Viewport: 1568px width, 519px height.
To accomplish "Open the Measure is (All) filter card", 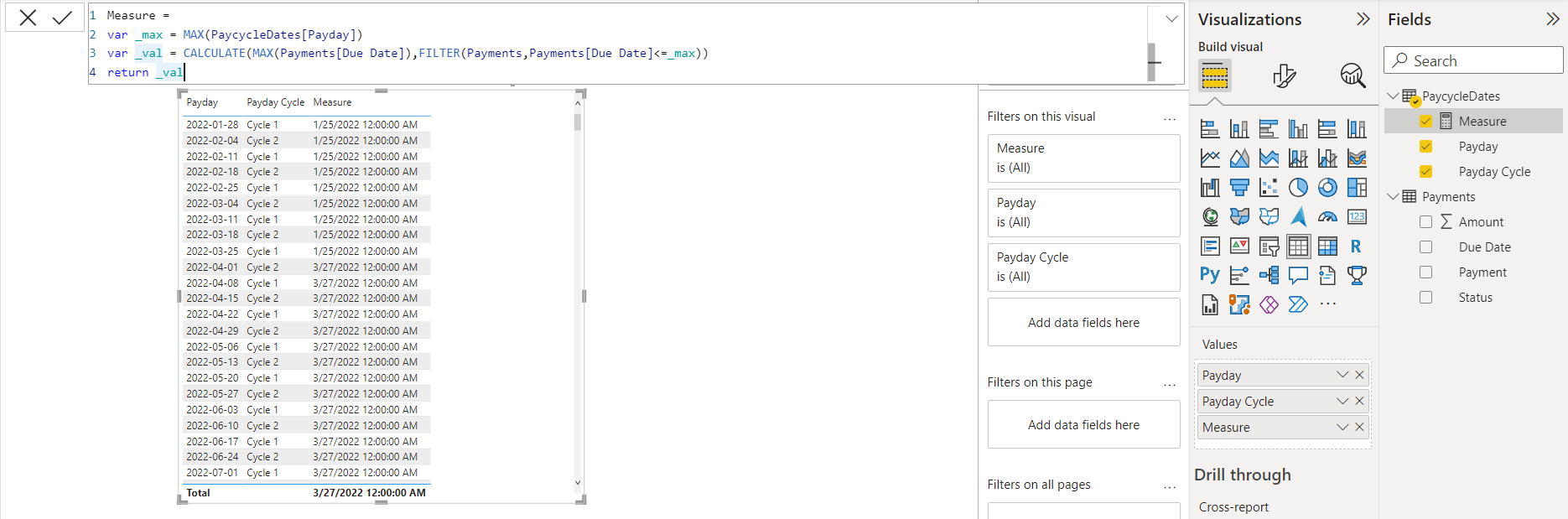I will (1083, 158).
